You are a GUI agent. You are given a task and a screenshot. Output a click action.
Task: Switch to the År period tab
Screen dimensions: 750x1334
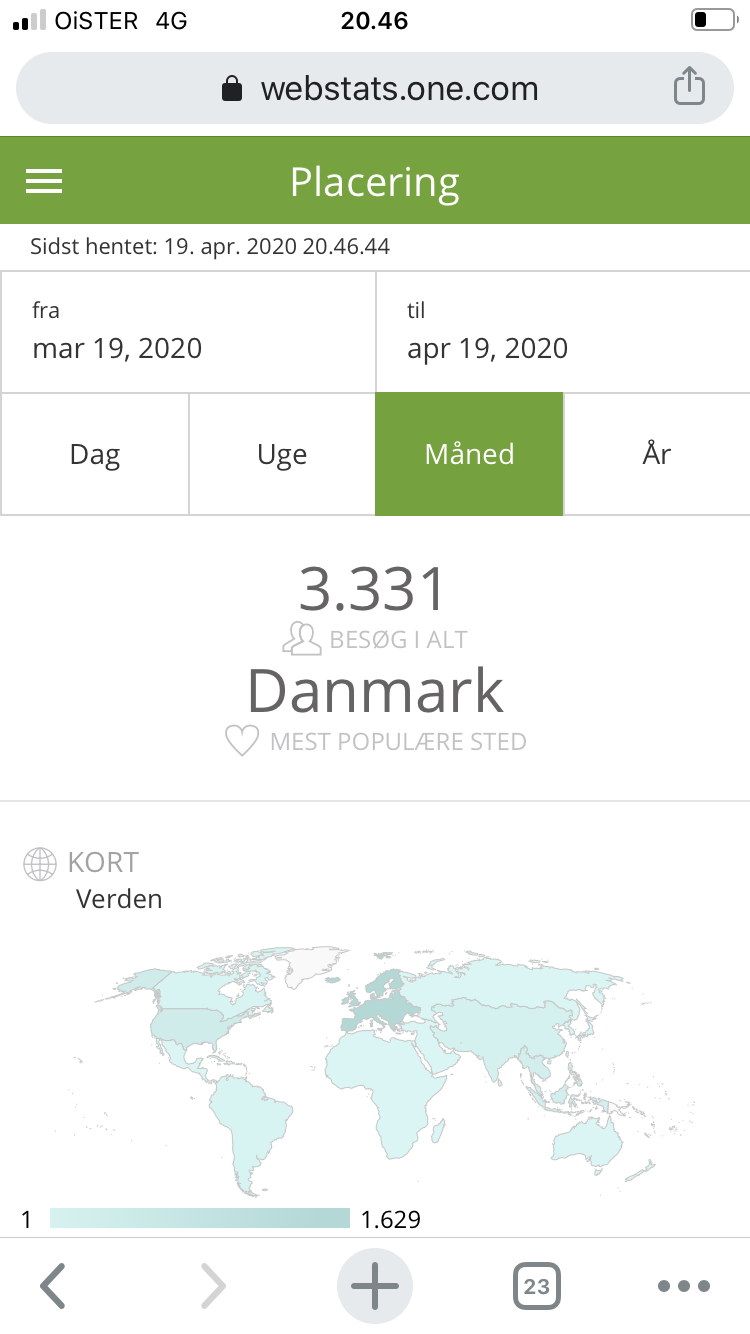coord(657,454)
